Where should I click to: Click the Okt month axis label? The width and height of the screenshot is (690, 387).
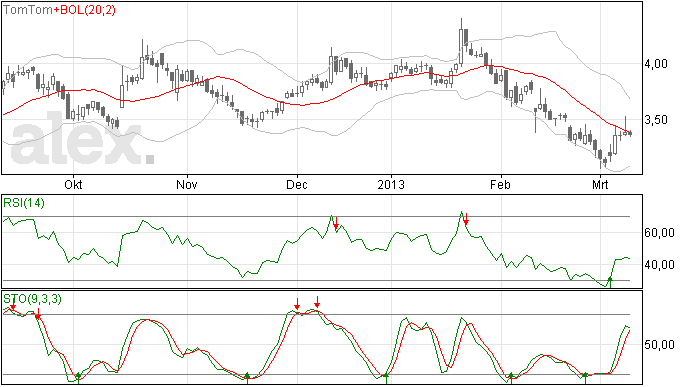pos(73,184)
